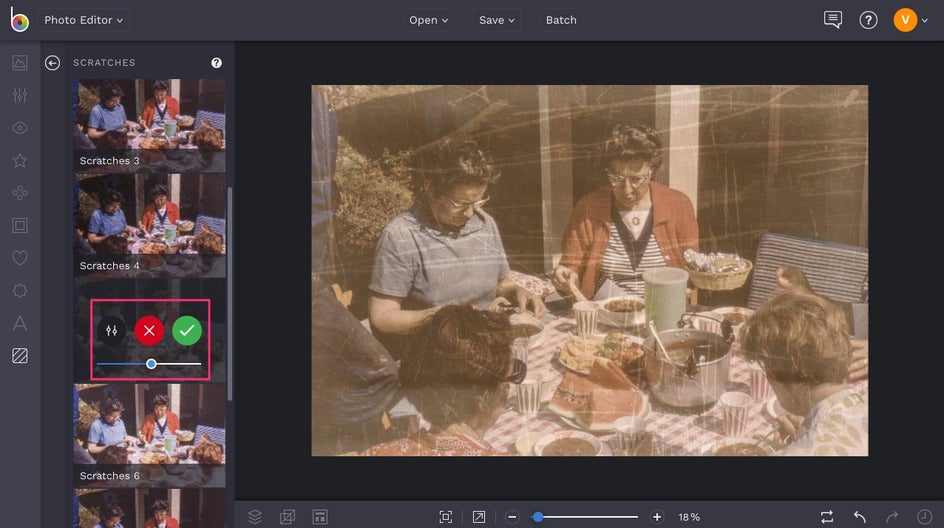Screen dimensions: 944x528
Task: Click the Batch button
Action: coord(560,20)
